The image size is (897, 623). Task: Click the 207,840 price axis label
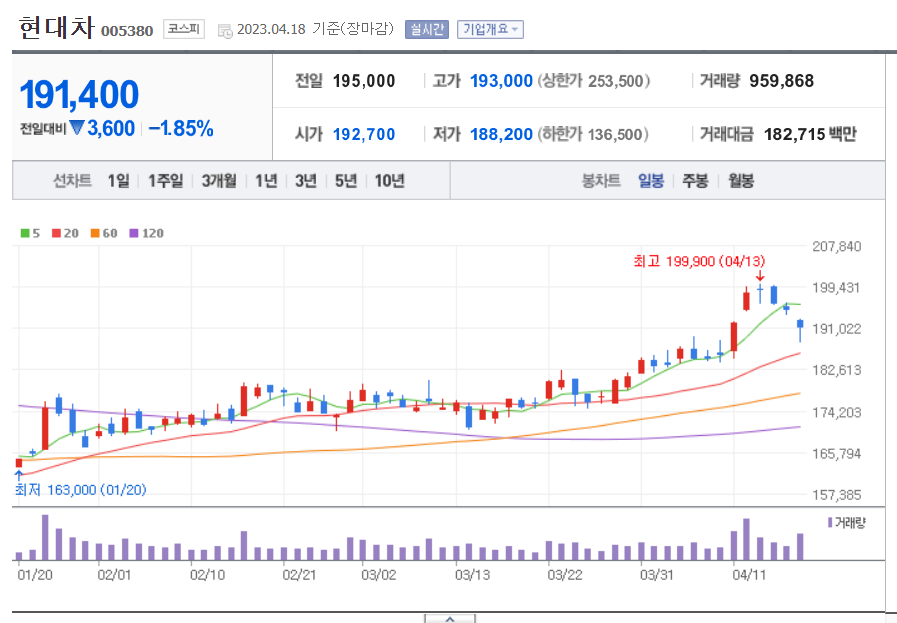(x=836, y=246)
